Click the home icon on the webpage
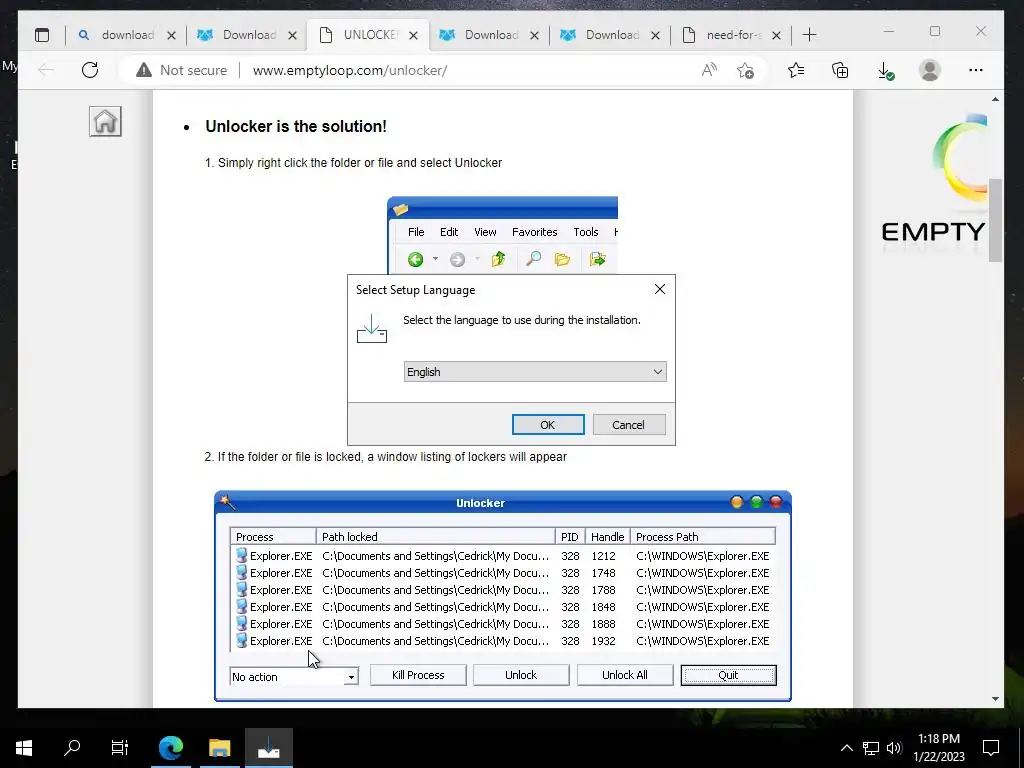The width and height of the screenshot is (1024, 768). click(105, 121)
